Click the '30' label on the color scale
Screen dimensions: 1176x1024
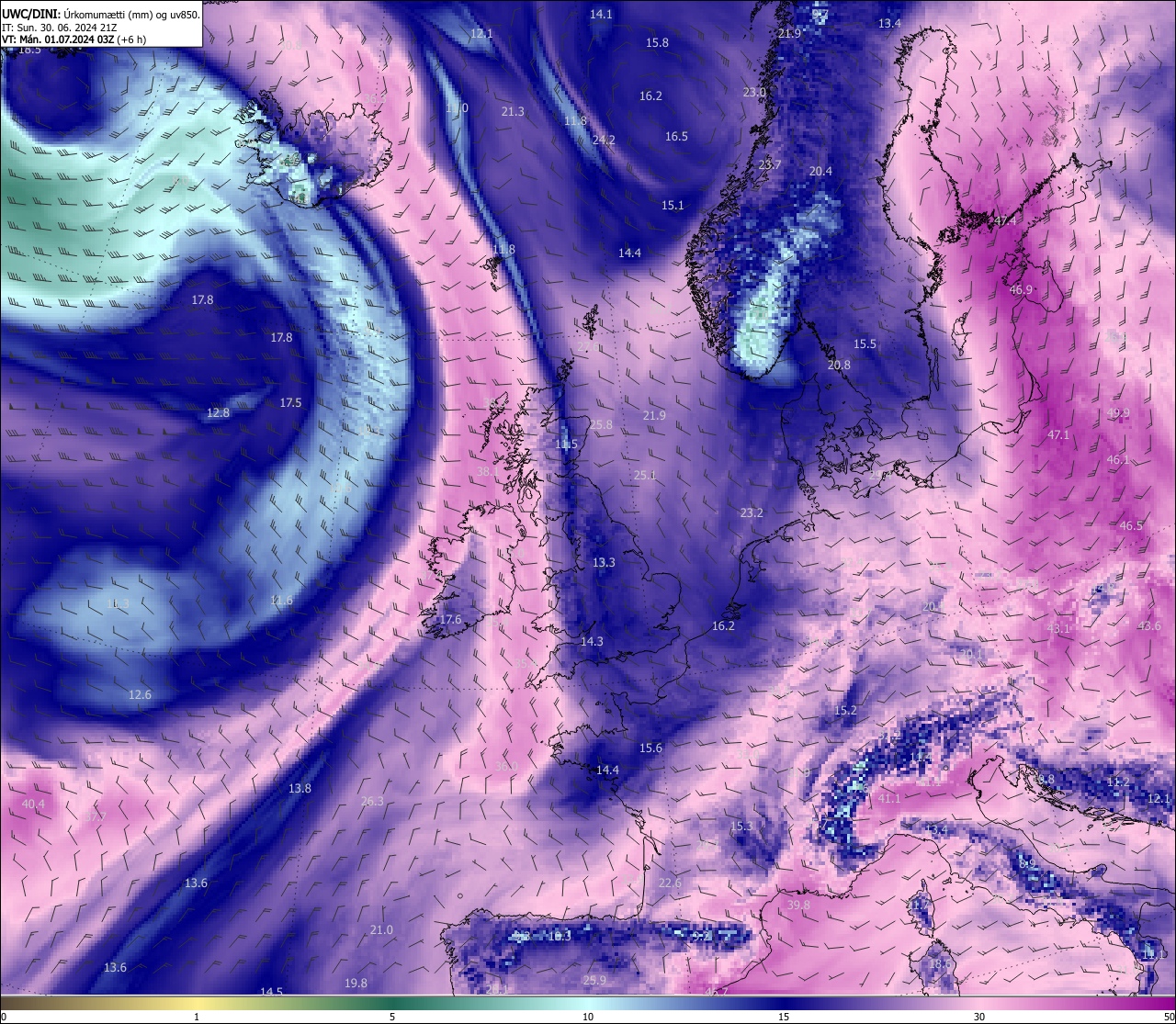pyautogui.click(x=979, y=1017)
